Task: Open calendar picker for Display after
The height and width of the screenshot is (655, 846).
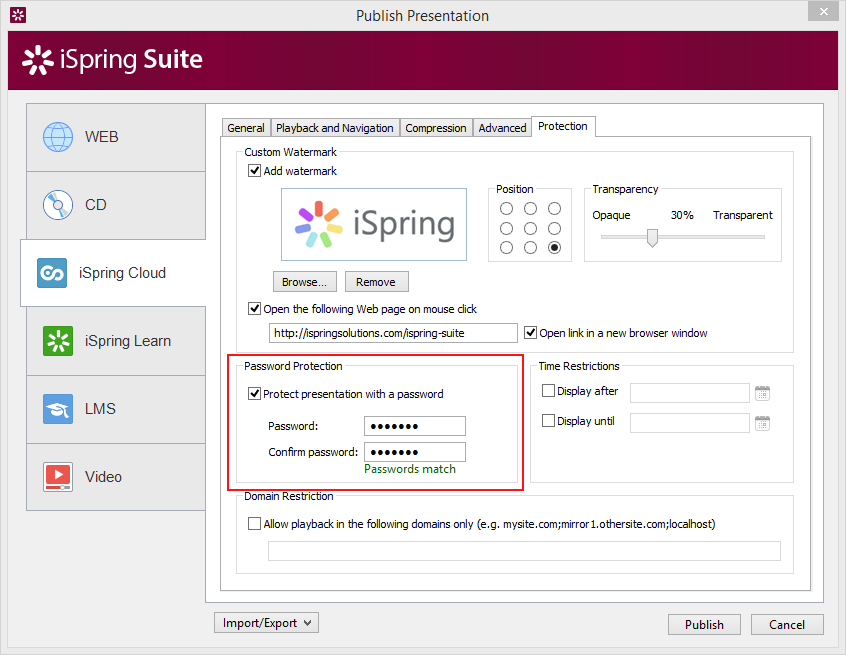Action: click(x=762, y=393)
